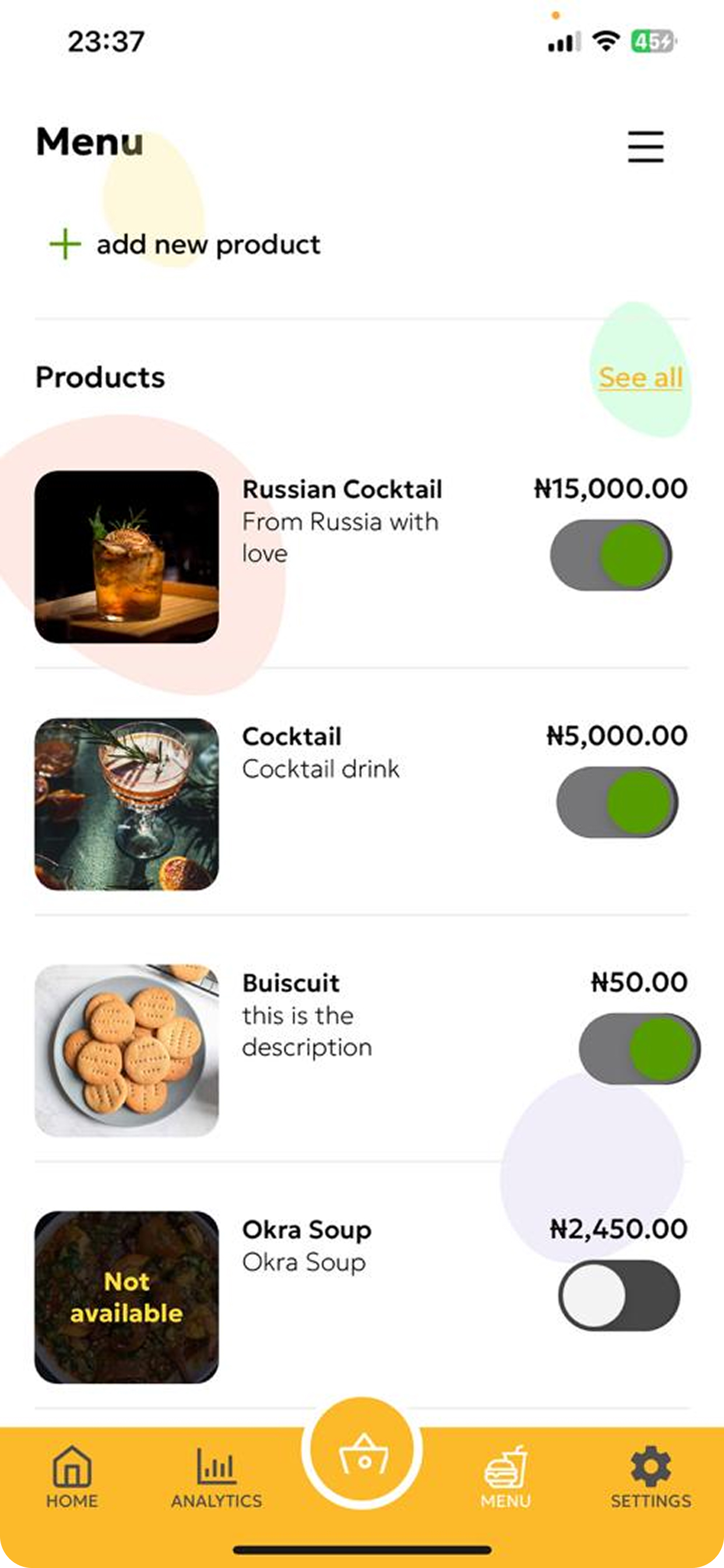Tap the battery indicator in status bar
The height and width of the screenshot is (1568, 724).
[x=653, y=41]
